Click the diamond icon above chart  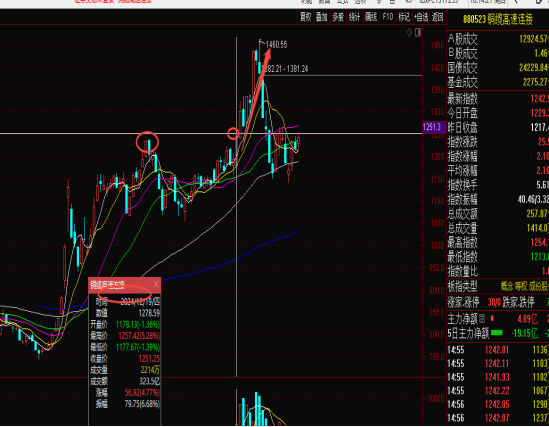(409, 33)
